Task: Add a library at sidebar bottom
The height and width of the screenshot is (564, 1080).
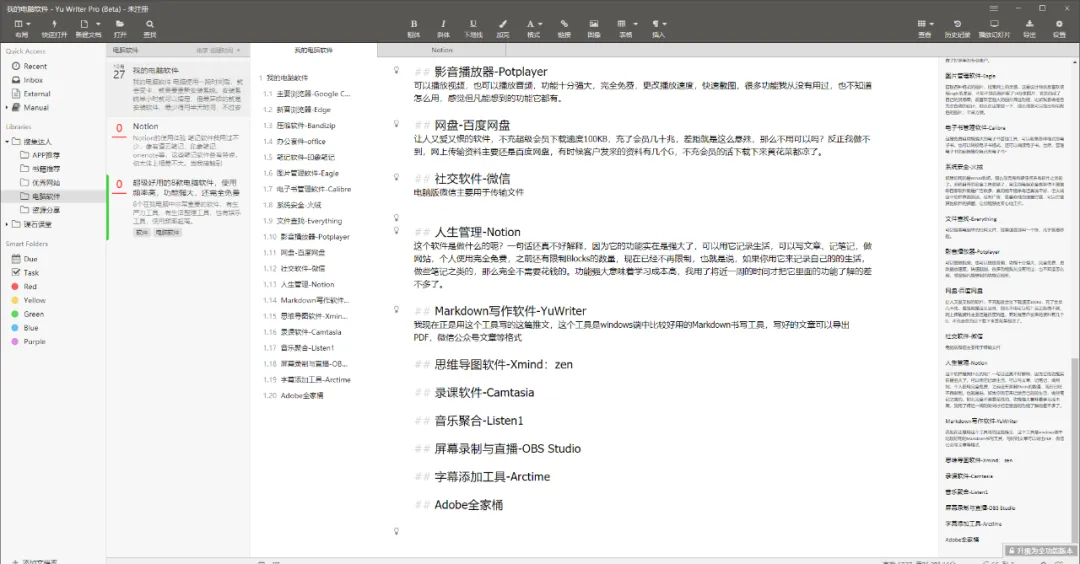Action: click(34, 561)
